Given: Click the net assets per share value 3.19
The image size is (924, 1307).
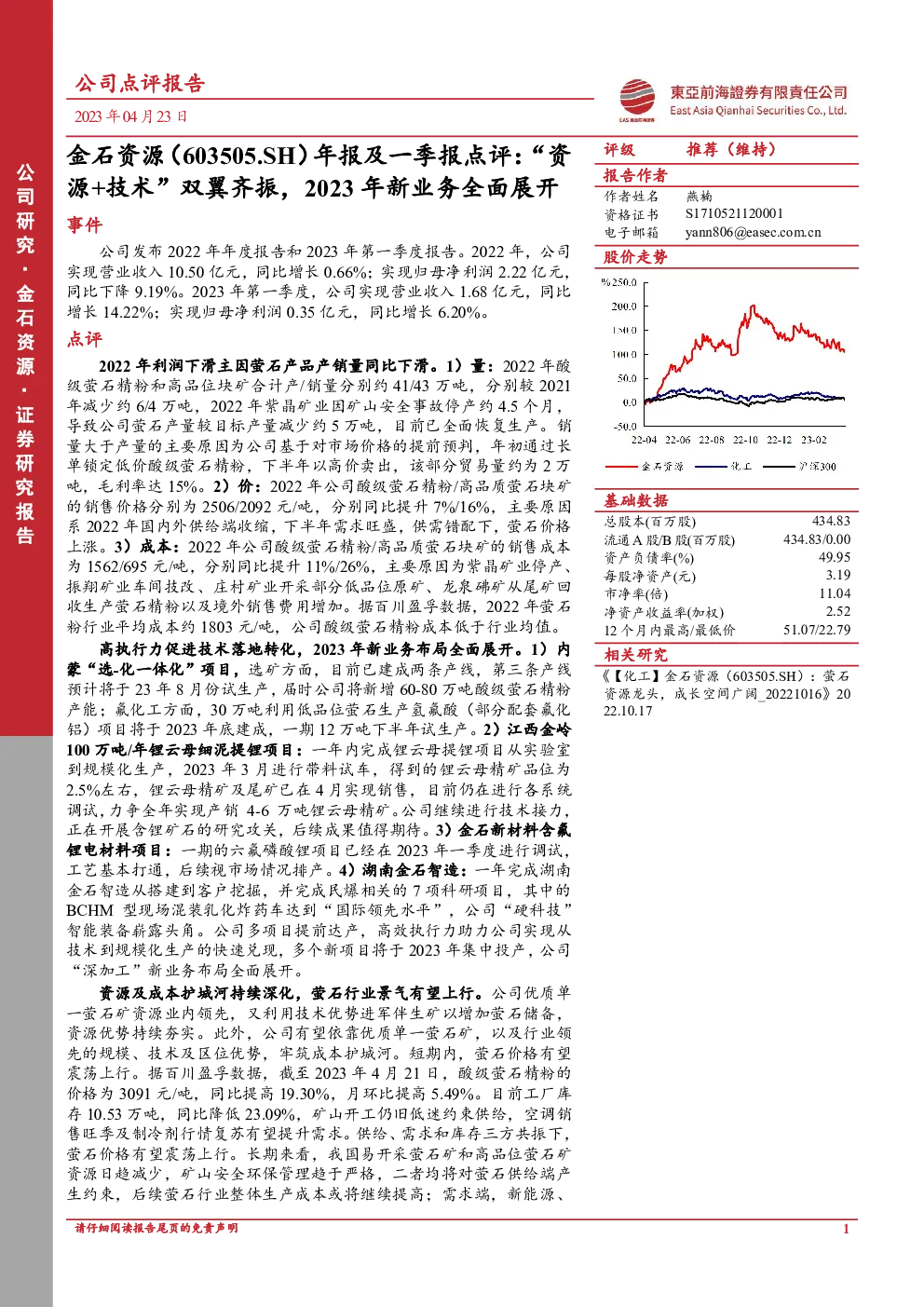Looking at the screenshot, I should click(838, 576).
